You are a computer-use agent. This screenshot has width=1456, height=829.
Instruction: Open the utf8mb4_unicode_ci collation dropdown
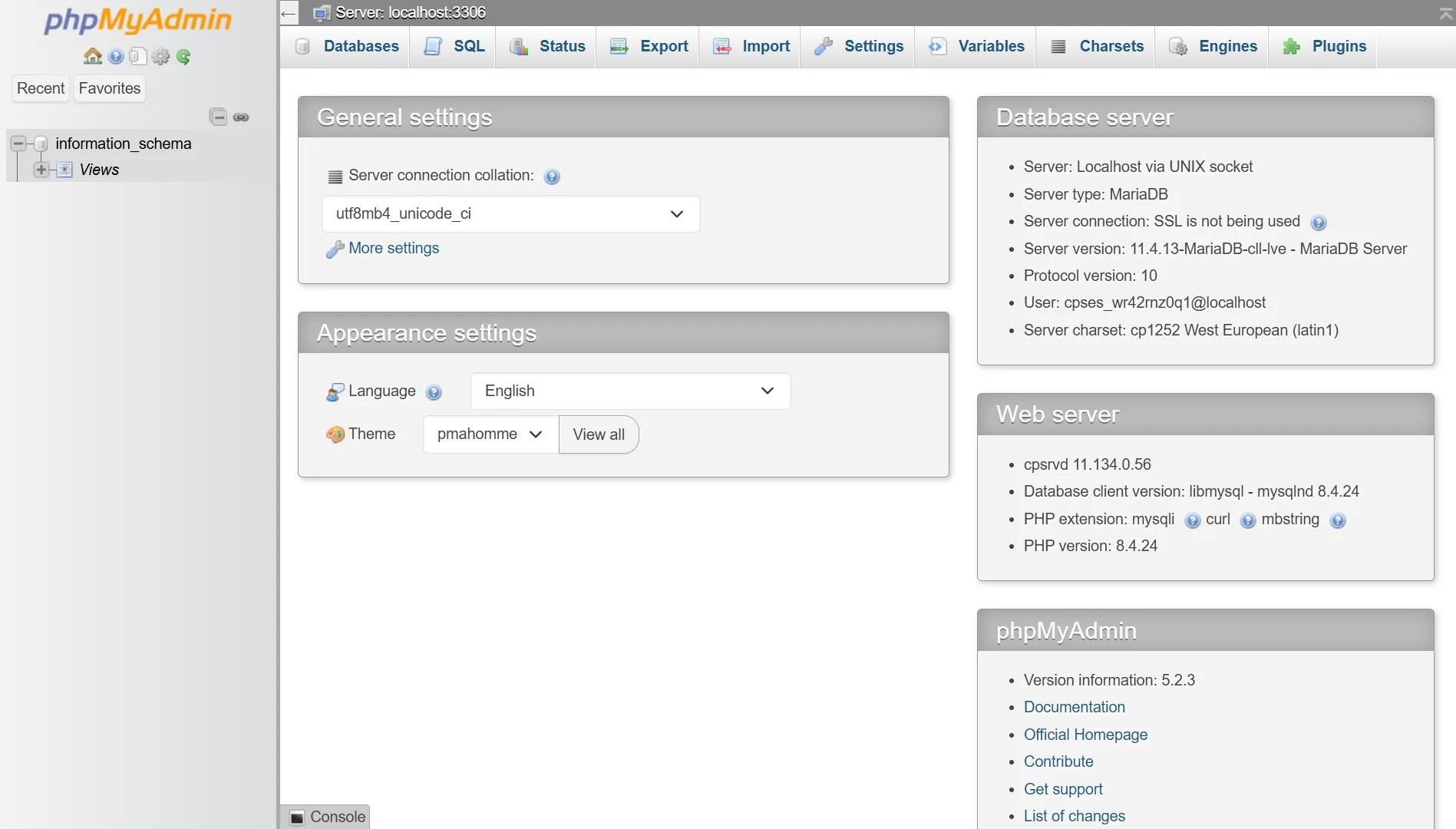click(x=510, y=214)
